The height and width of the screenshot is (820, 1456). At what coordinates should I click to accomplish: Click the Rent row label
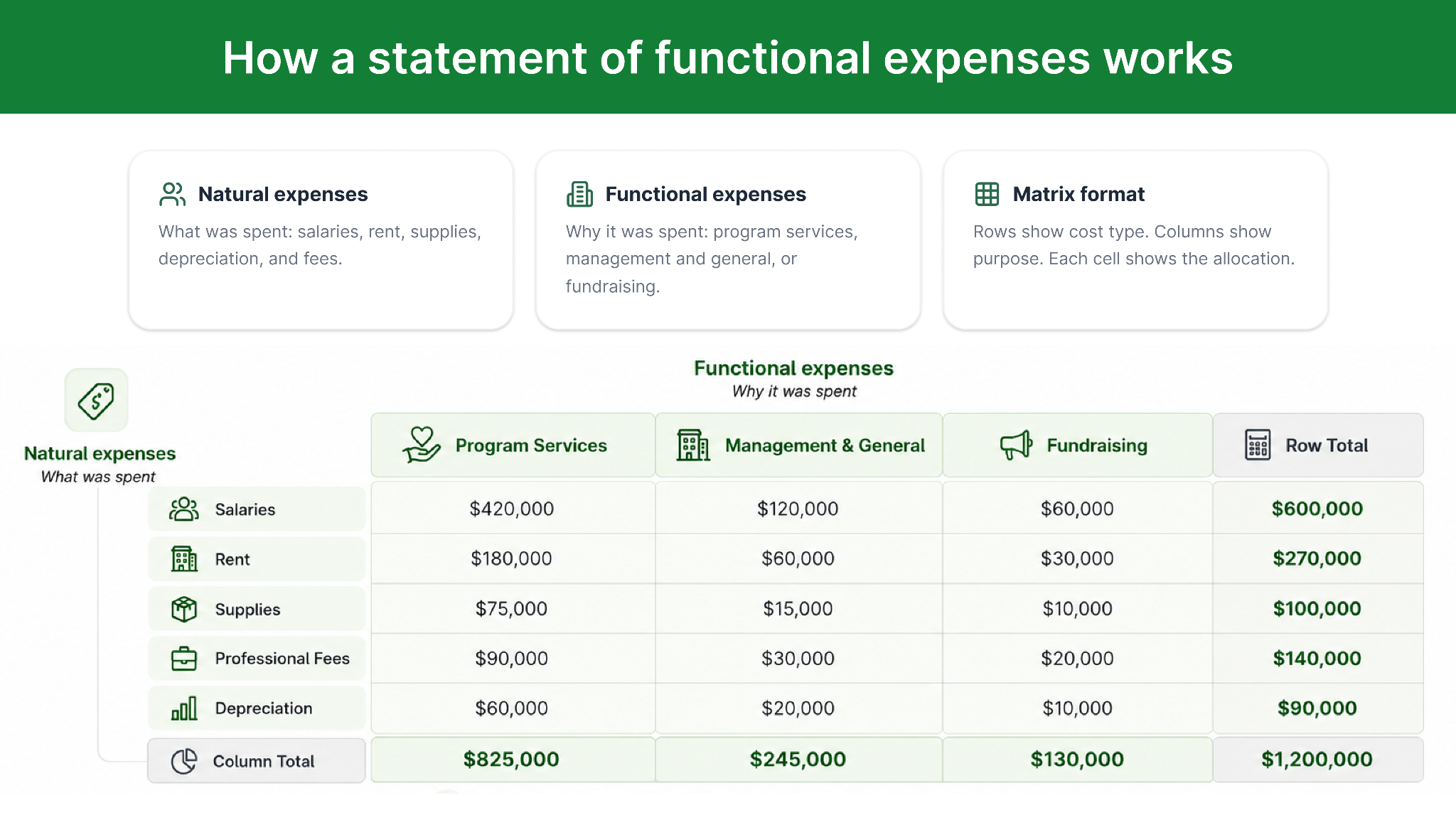click(x=257, y=559)
